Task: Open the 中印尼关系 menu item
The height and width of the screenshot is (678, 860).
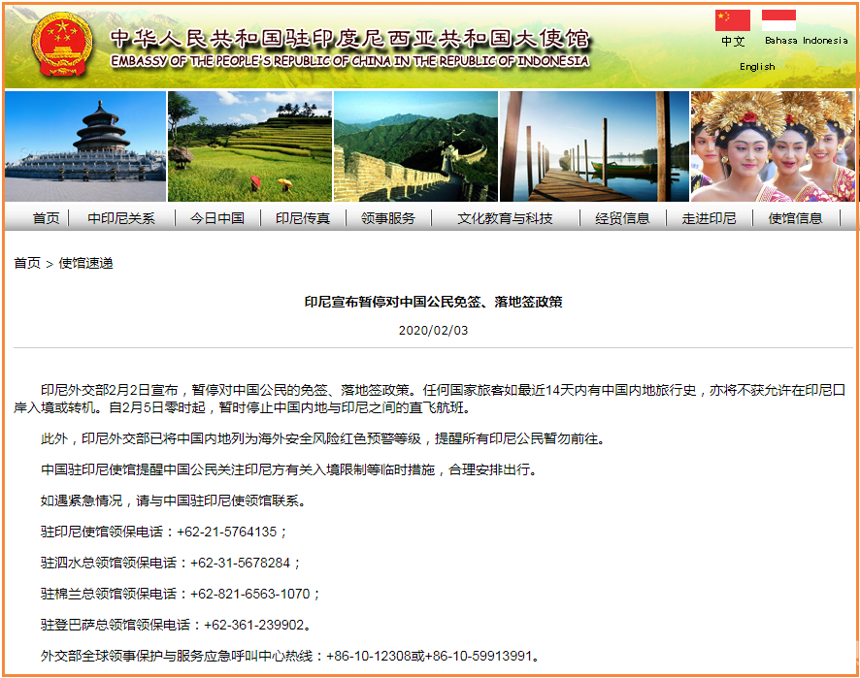Action: [x=121, y=218]
